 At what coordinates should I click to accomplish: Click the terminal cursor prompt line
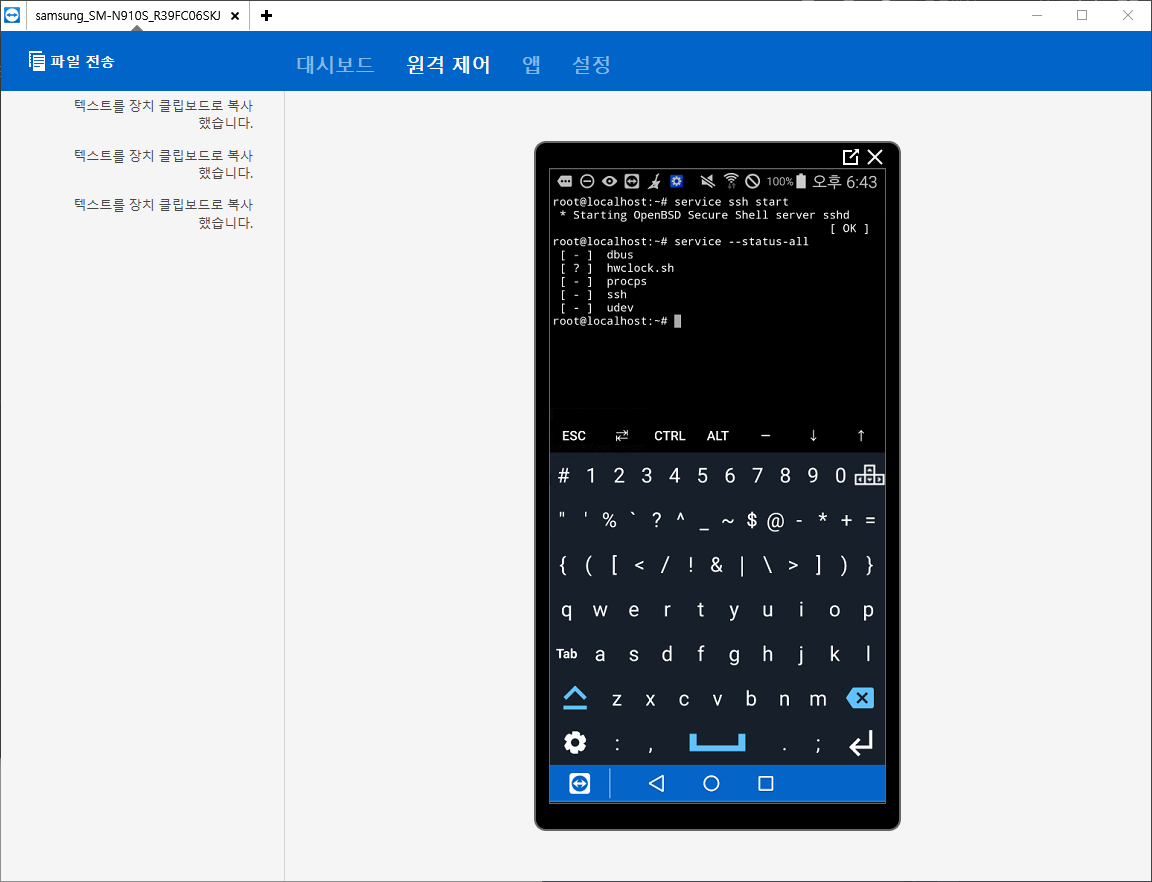617,320
